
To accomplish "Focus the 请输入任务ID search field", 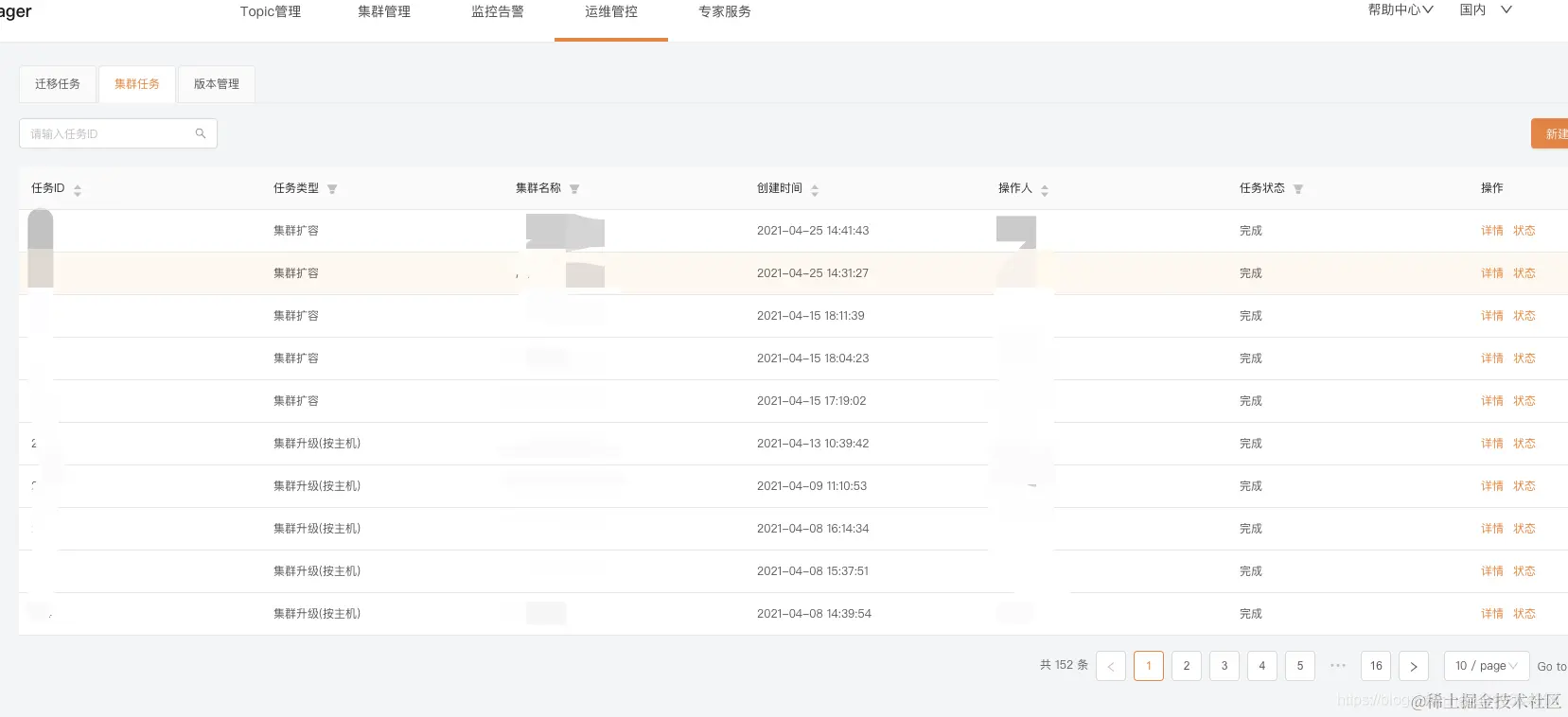I will 118,133.
